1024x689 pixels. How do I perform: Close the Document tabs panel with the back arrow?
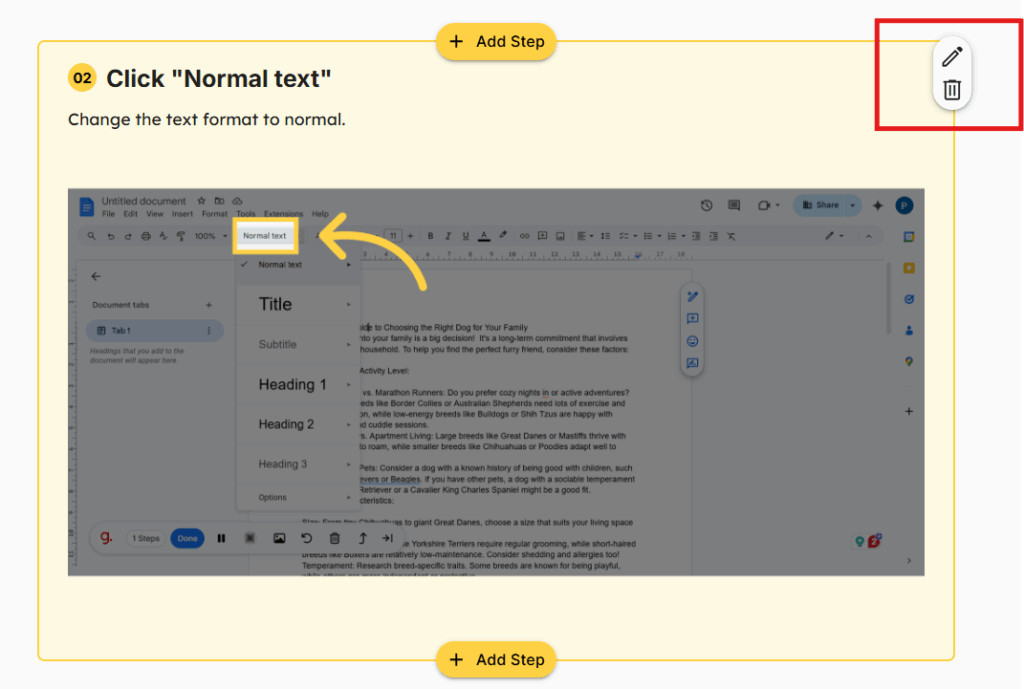96,277
